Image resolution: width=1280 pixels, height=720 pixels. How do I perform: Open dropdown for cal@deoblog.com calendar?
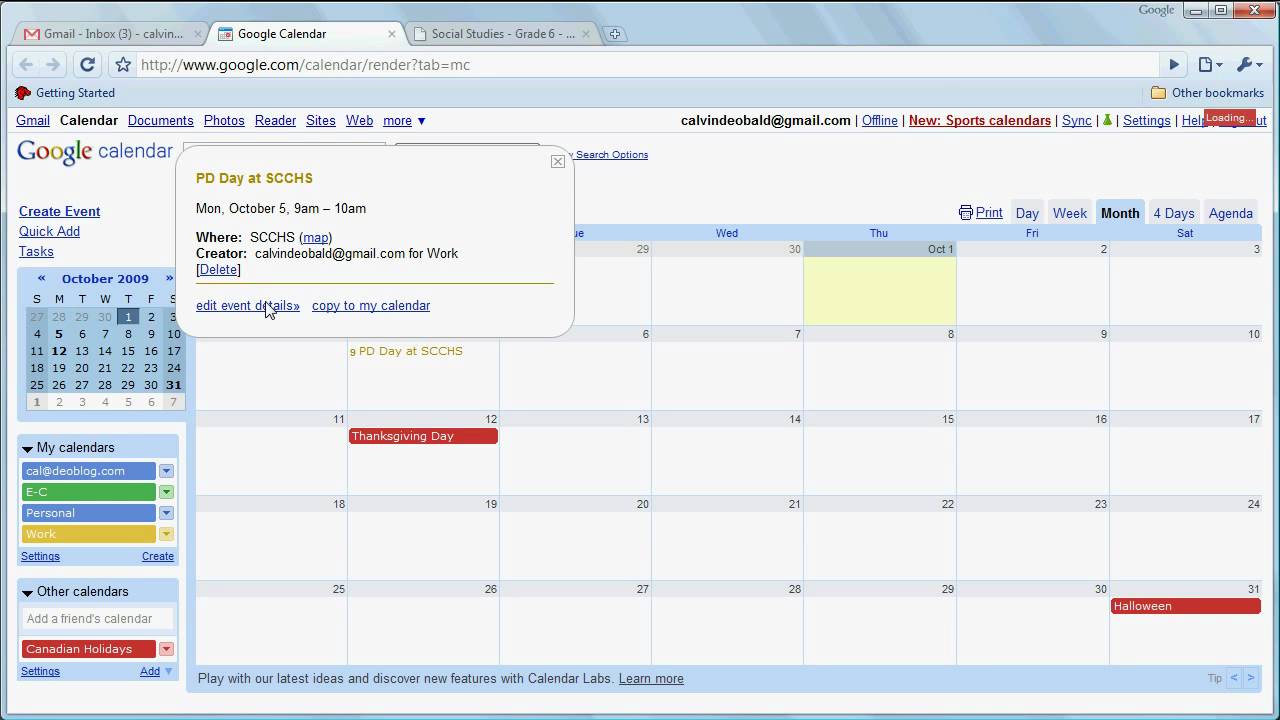click(166, 471)
